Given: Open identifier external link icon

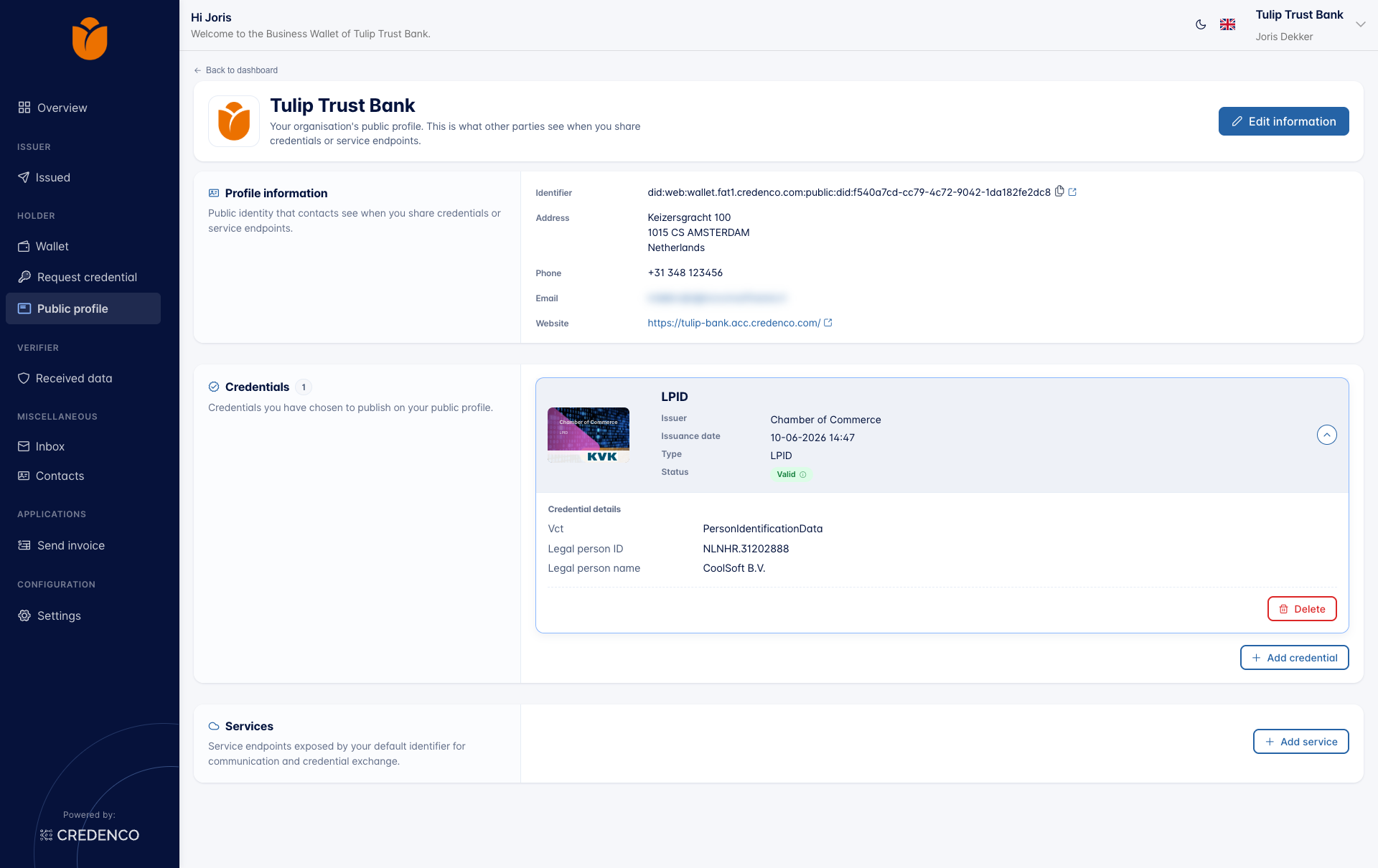Looking at the screenshot, I should [x=1072, y=192].
